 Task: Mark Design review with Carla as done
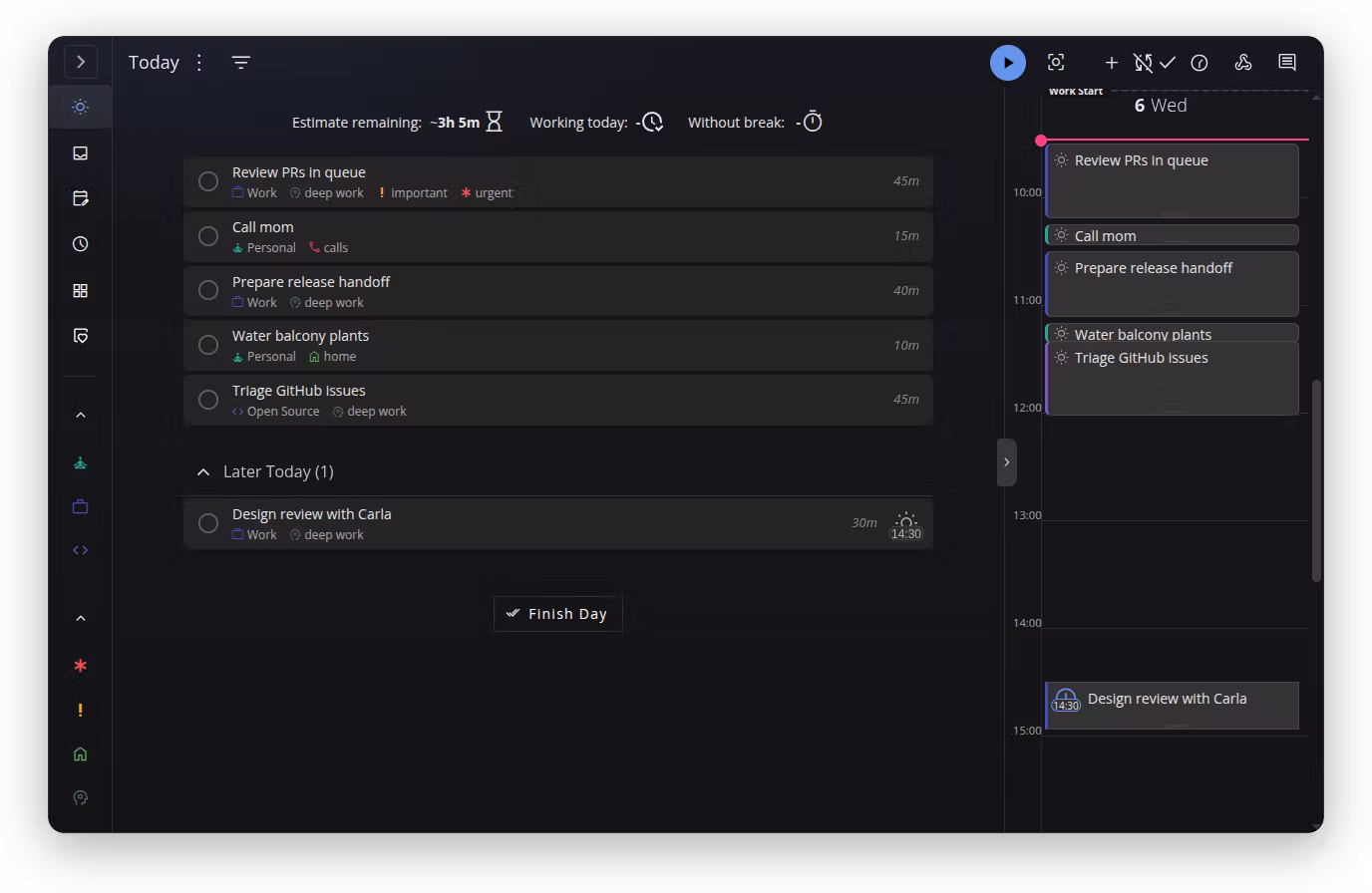pyautogui.click(x=208, y=523)
